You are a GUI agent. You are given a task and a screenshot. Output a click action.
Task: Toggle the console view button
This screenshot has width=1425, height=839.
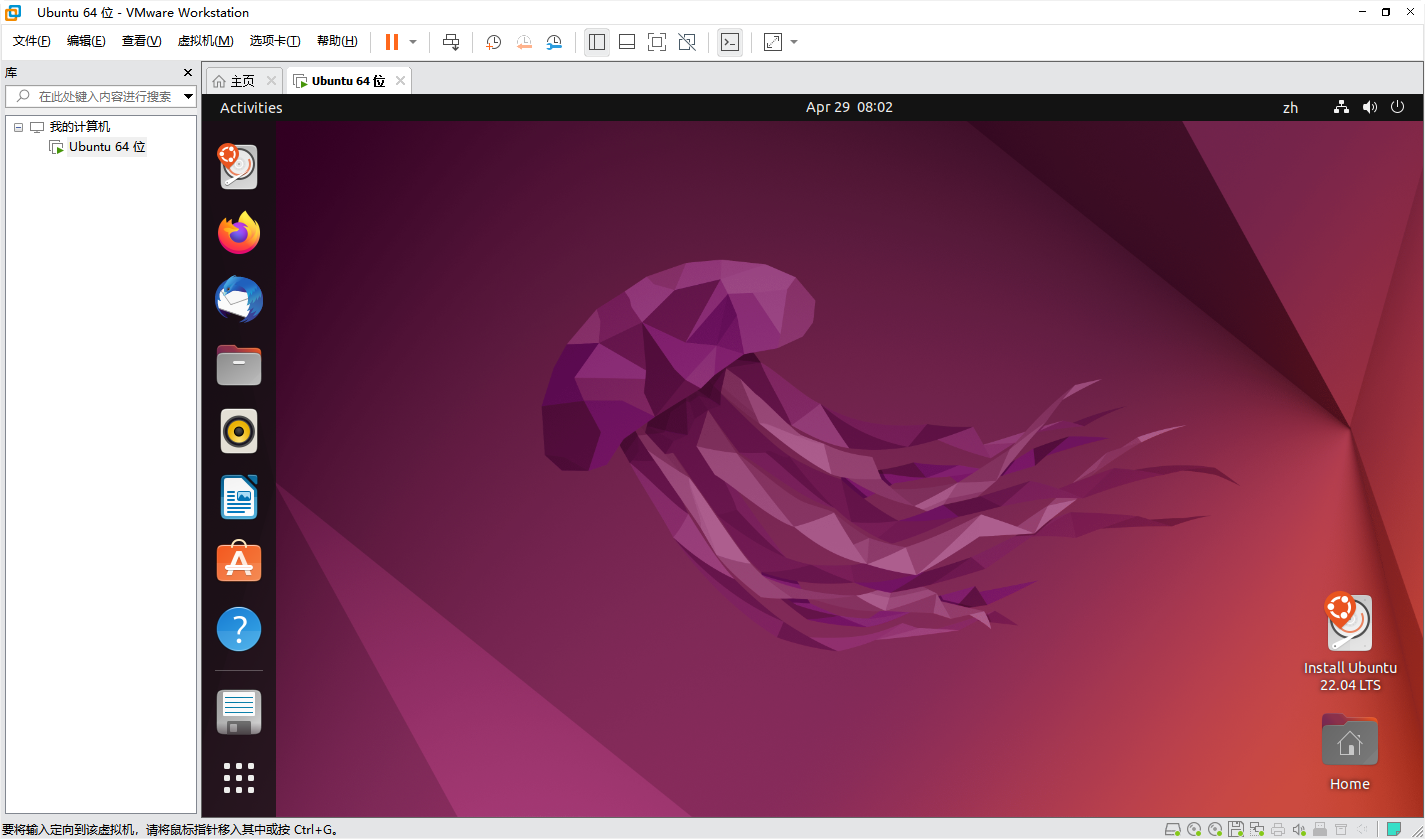pyautogui.click(x=730, y=42)
